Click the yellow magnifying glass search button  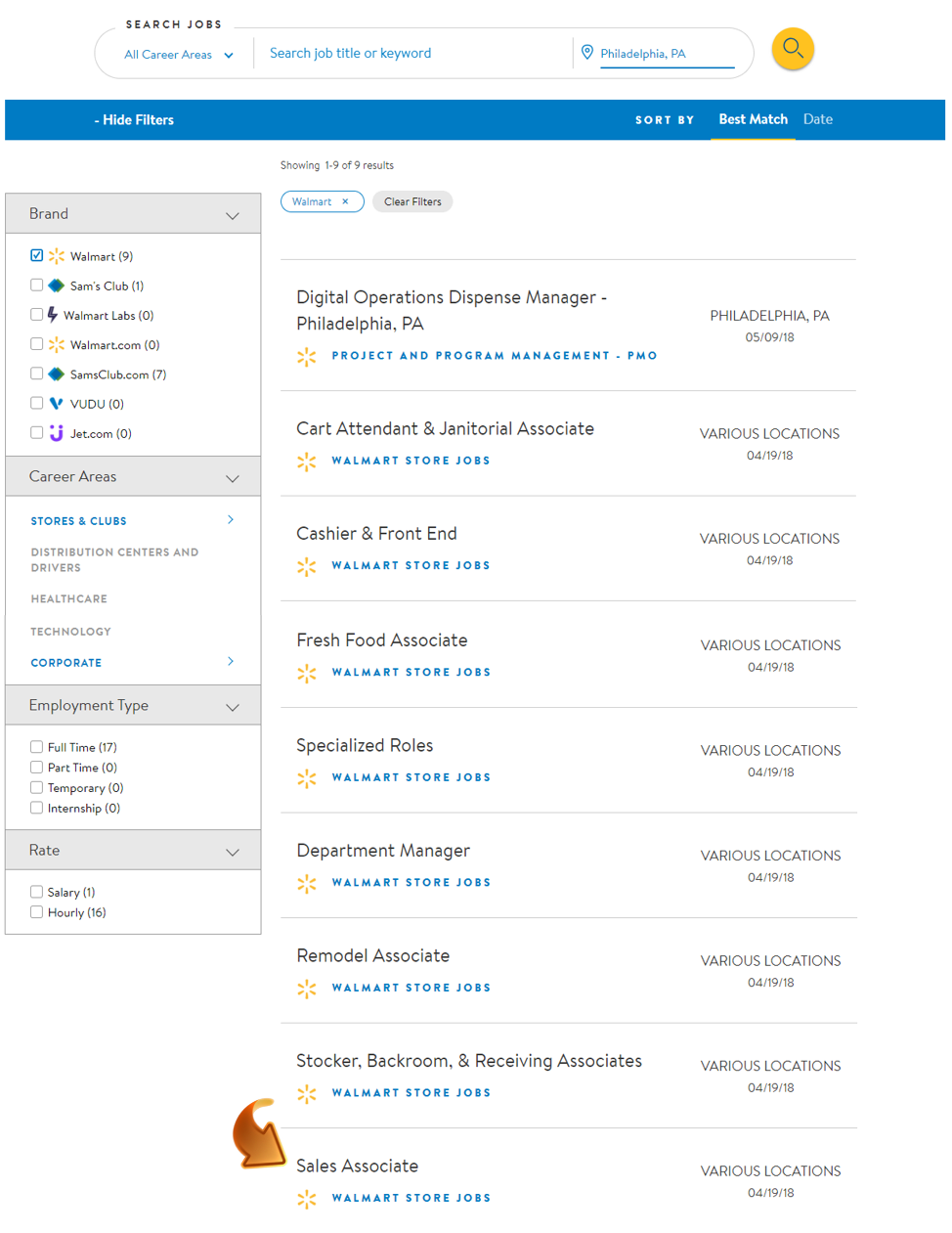click(793, 49)
